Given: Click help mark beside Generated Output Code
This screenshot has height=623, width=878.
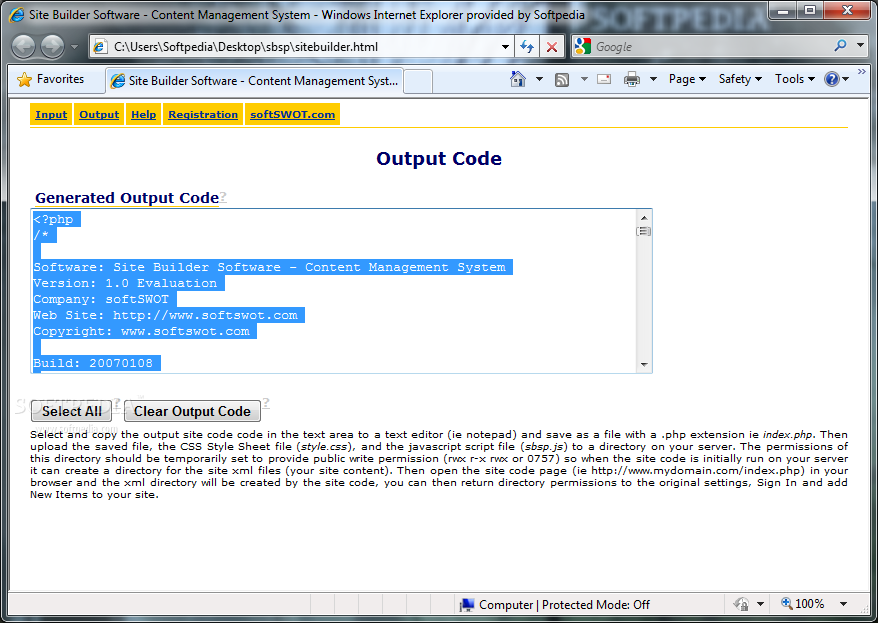Looking at the screenshot, I should (223, 196).
